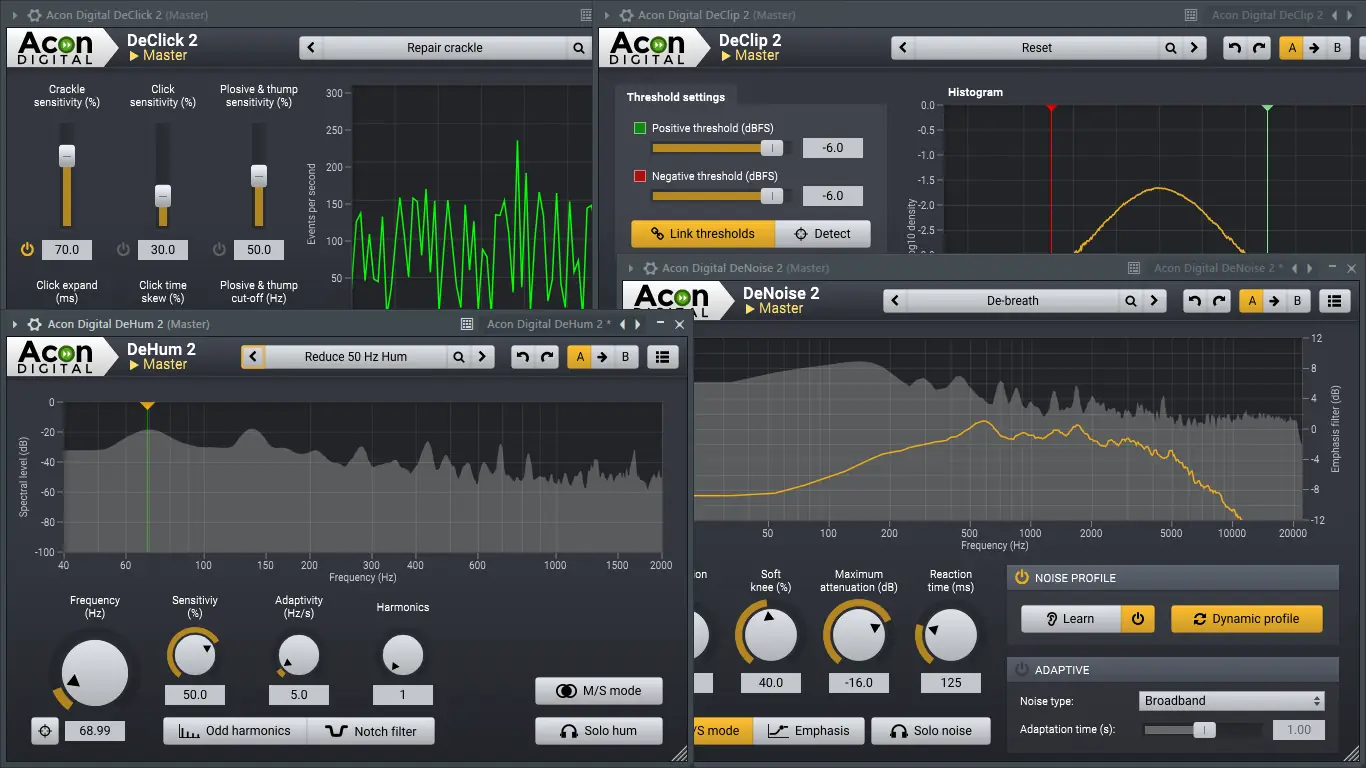Enable plosive & thump power button

219,249
